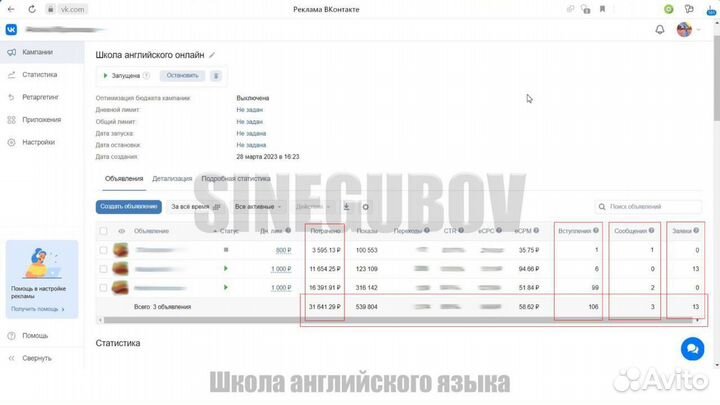Open Статистика in sidebar

pos(42,74)
